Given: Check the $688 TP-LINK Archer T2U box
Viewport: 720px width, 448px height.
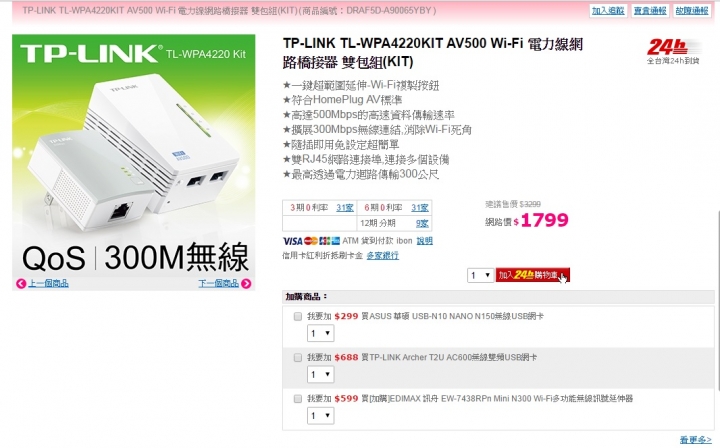Looking at the screenshot, I should [x=298, y=357].
